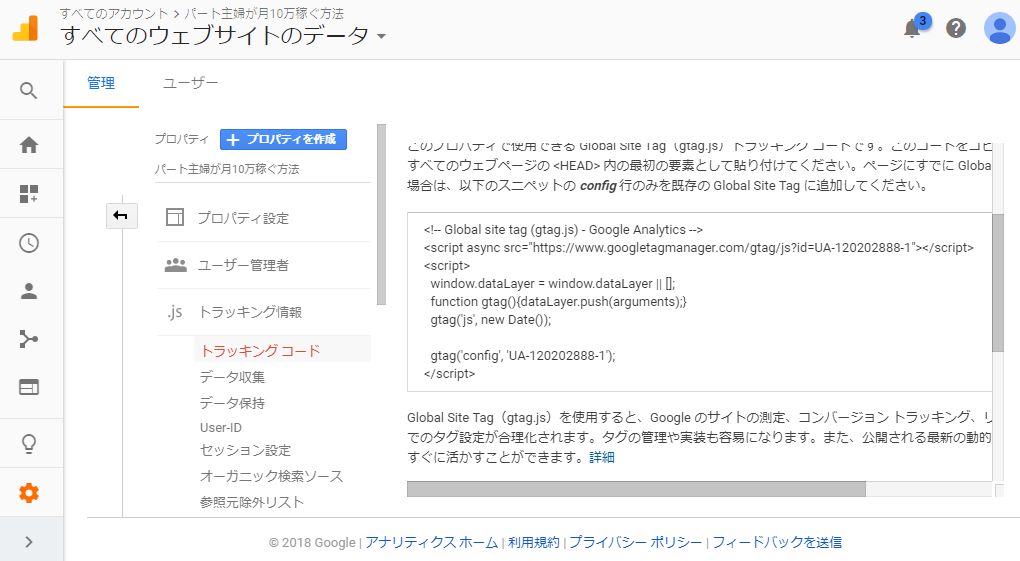1020x561 pixels.
Task: Open 参照元除外リスト item
Action: (252, 502)
